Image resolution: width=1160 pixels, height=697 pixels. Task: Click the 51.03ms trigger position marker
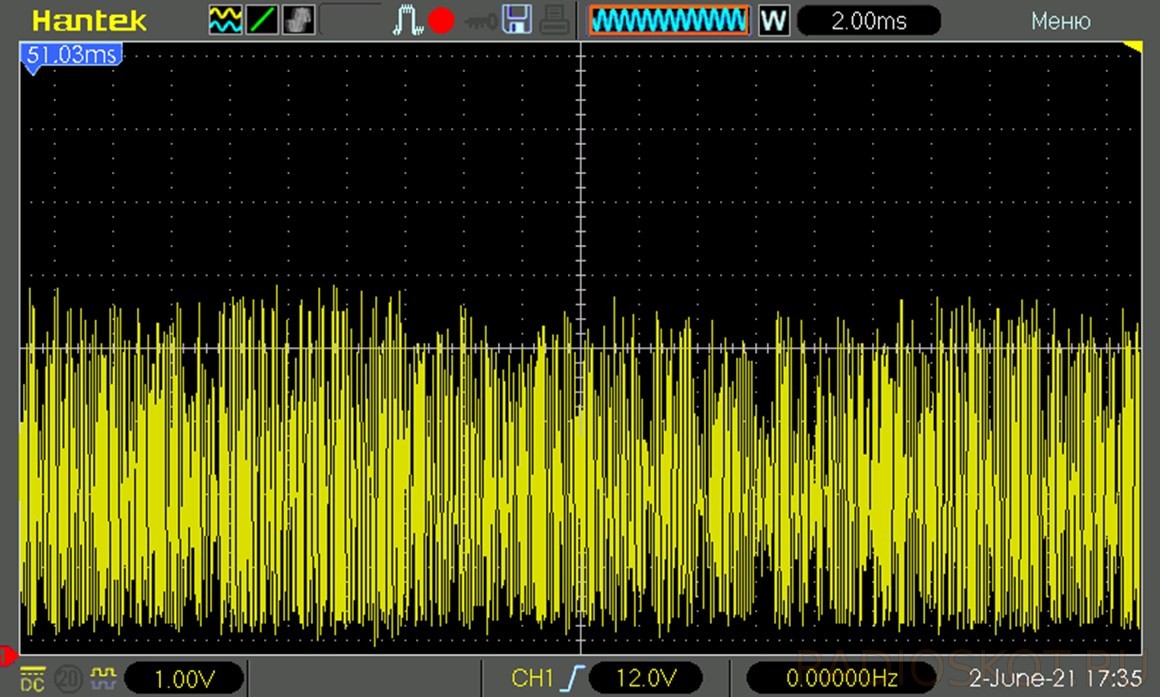click(x=70, y=56)
